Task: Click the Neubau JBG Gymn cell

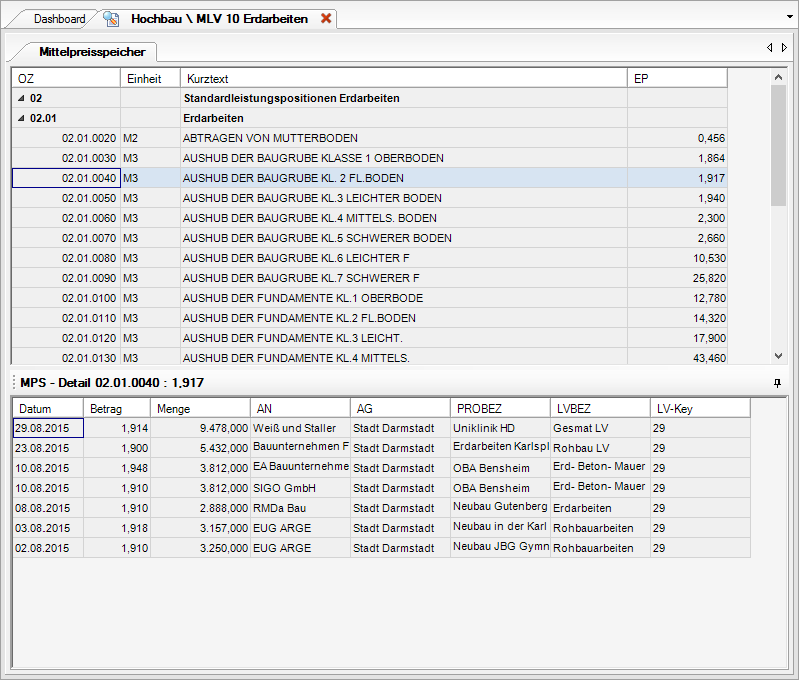Action: (500, 548)
